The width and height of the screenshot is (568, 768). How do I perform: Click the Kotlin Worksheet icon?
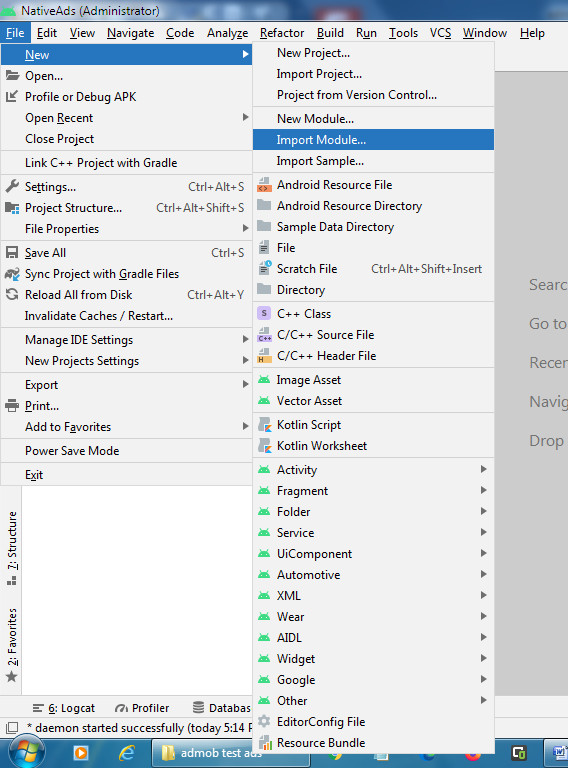pyautogui.click(x=265, y=446)
